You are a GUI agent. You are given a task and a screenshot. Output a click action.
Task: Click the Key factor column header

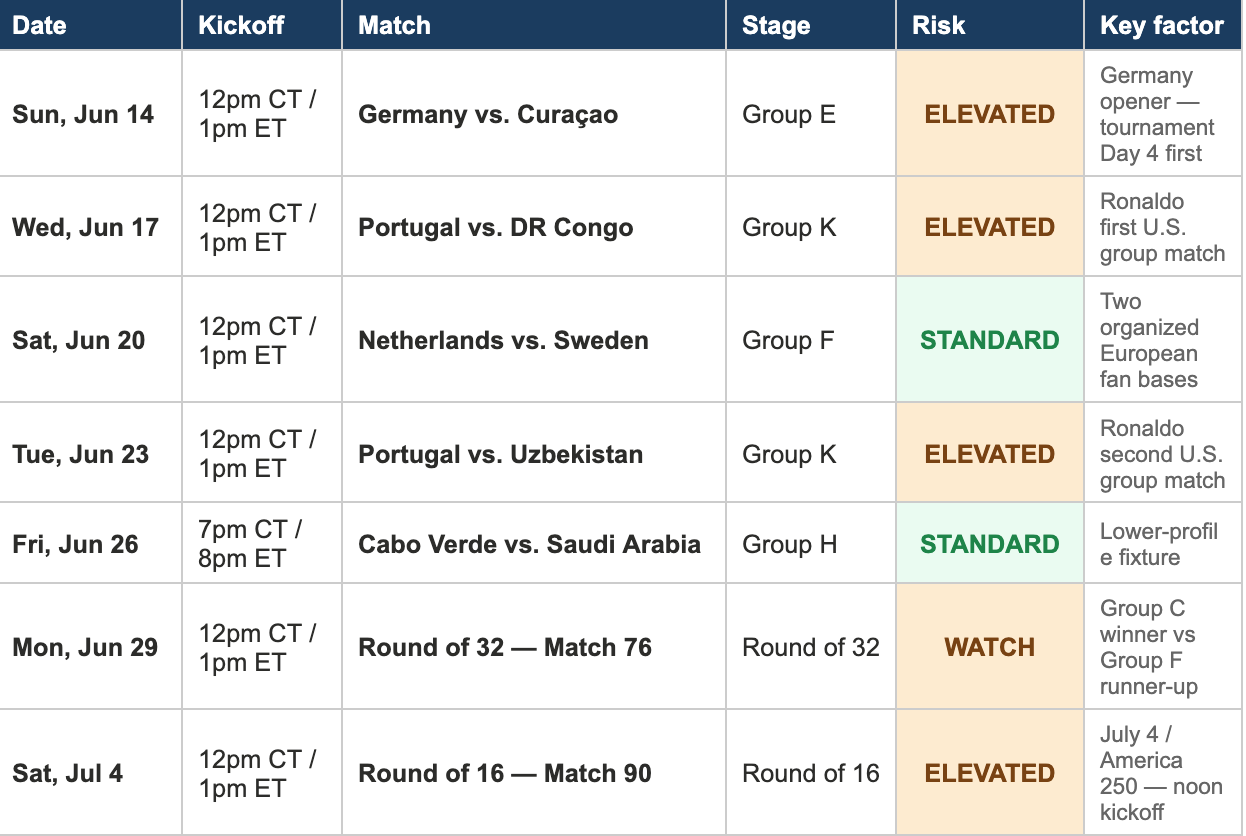[x=1163, y=25]
